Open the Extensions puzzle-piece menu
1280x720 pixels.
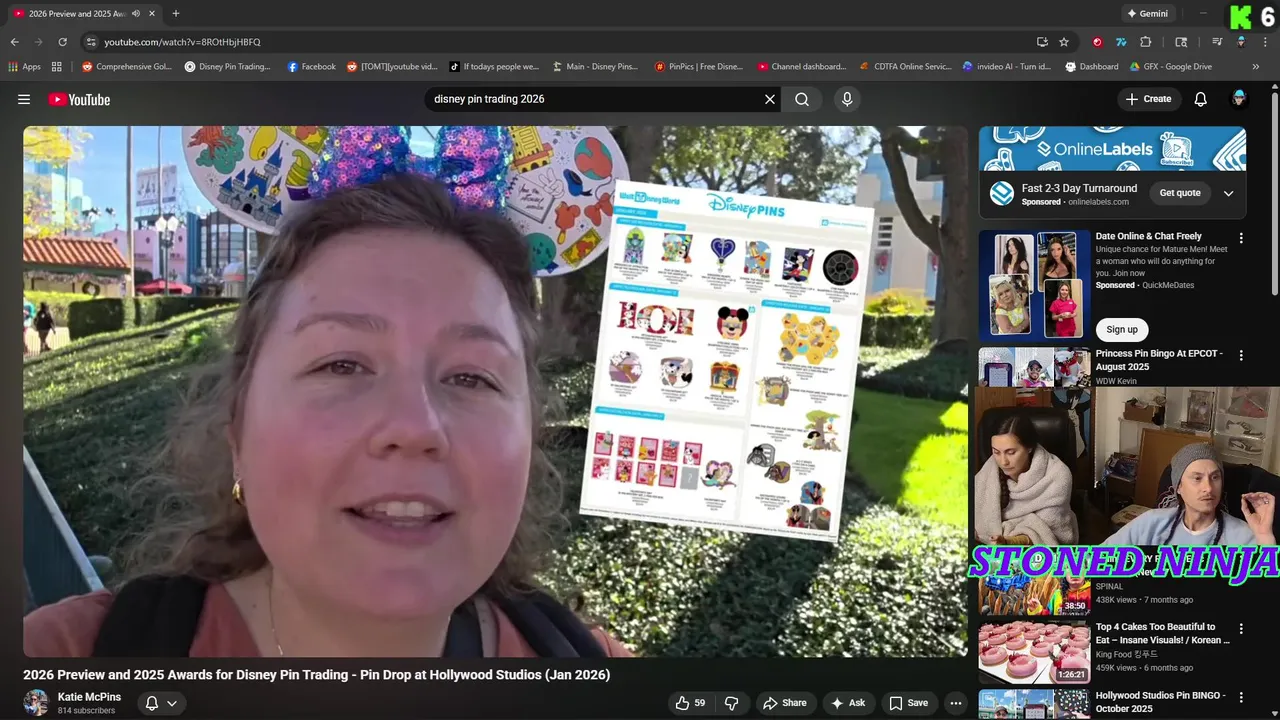coord(1146,42)
